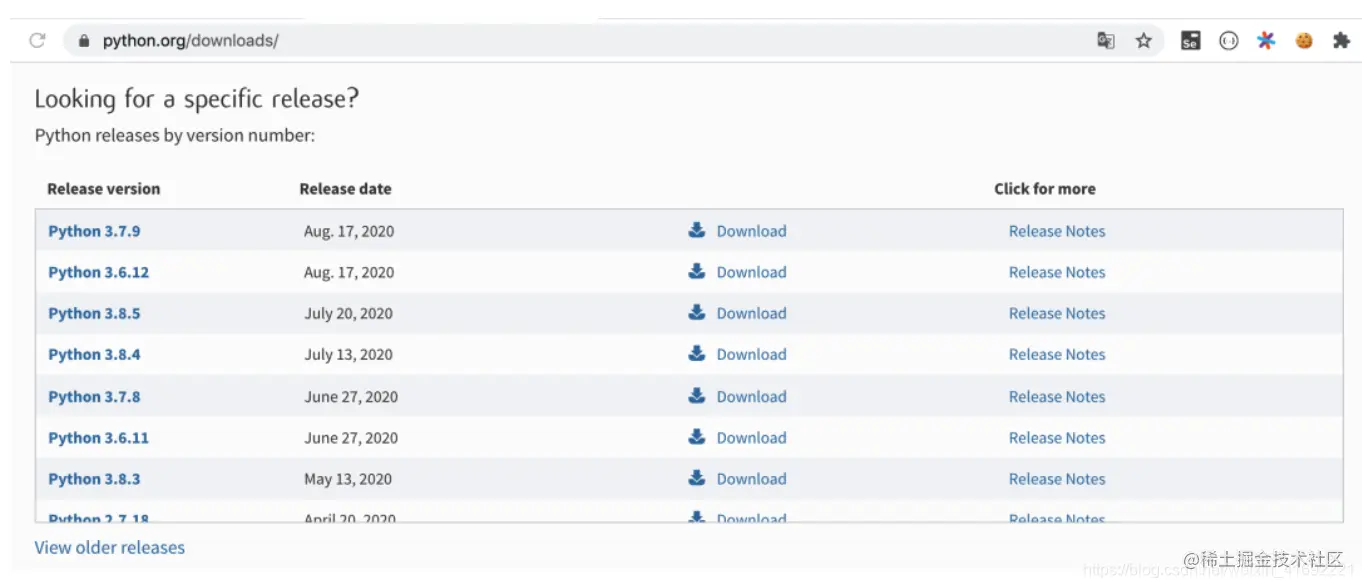Viewport: 1362px width, 588px height.
Task: Open the Python 3.7.8 release page
Action: pos(94,397)
